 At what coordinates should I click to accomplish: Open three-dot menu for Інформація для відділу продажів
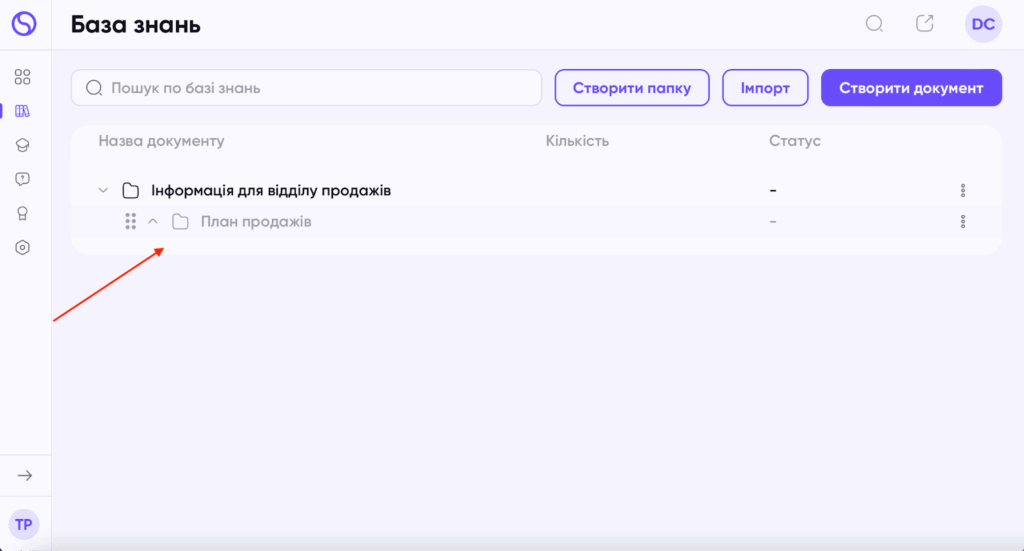coord(963,191)
